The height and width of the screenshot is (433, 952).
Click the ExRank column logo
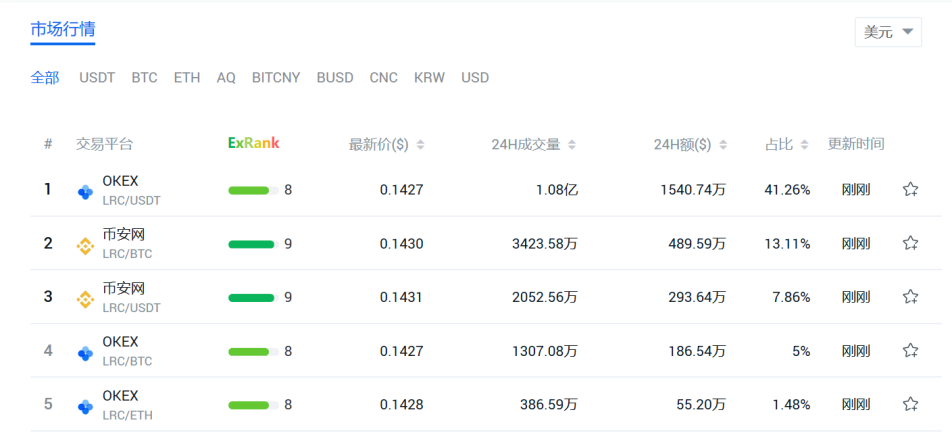coord(254,143)
